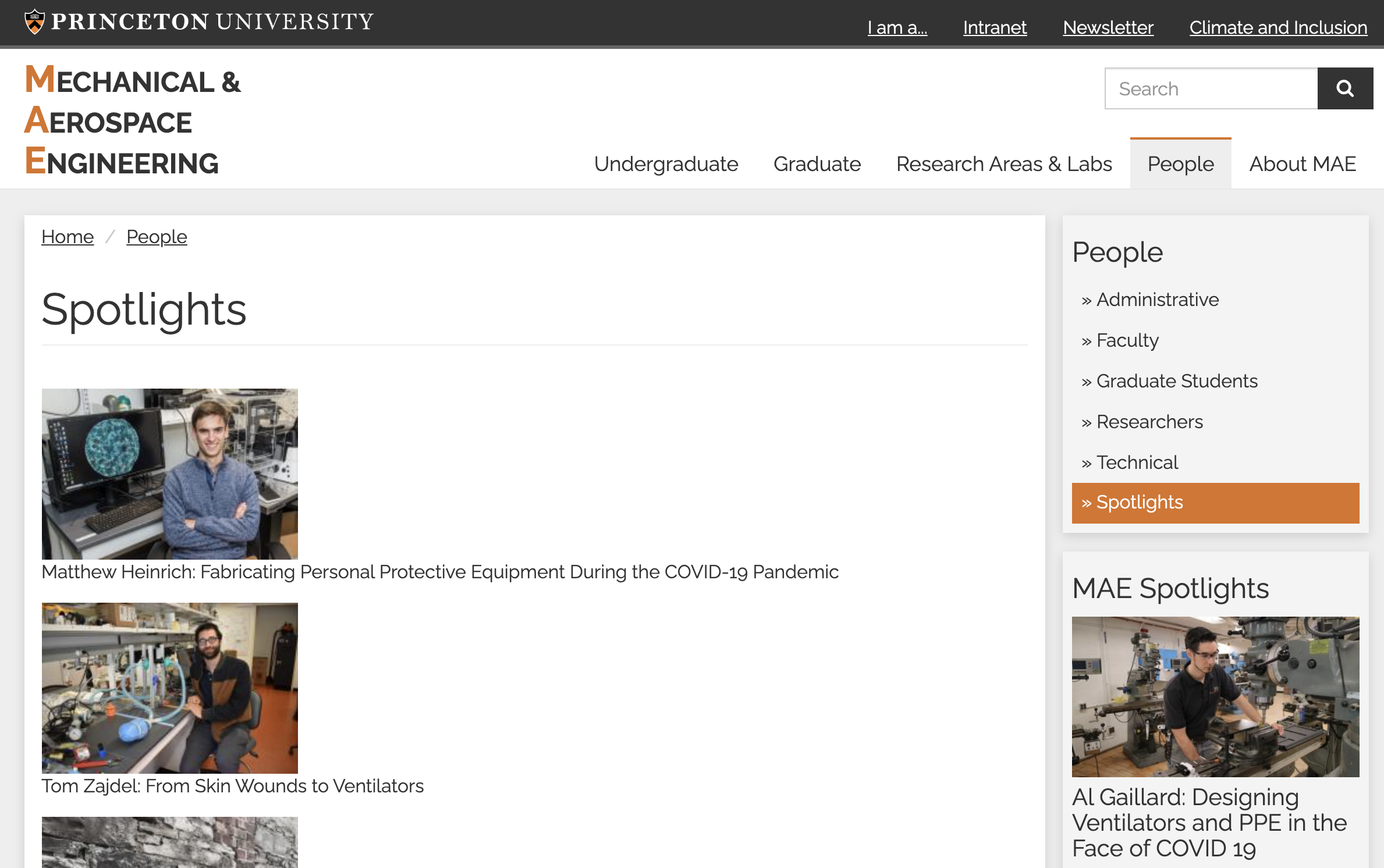Click the Home breadcrumb link
This screenshot has height=868, width=1384.
[x=68, y=237]
